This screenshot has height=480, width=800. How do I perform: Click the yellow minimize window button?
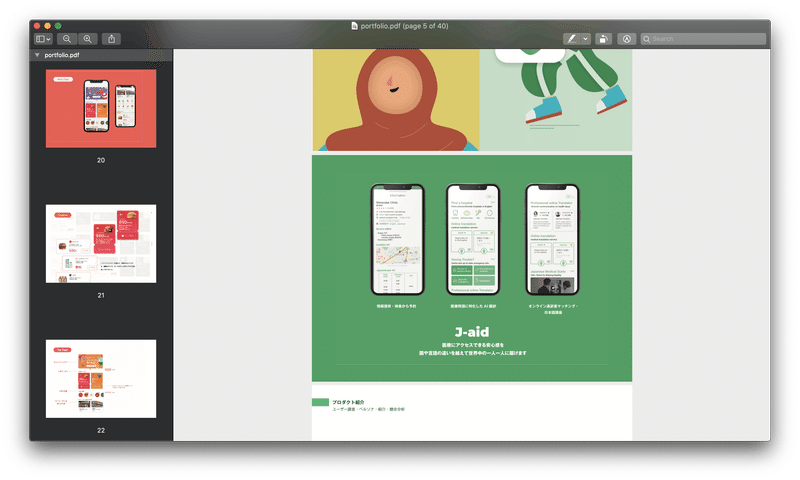pos(47,26)
